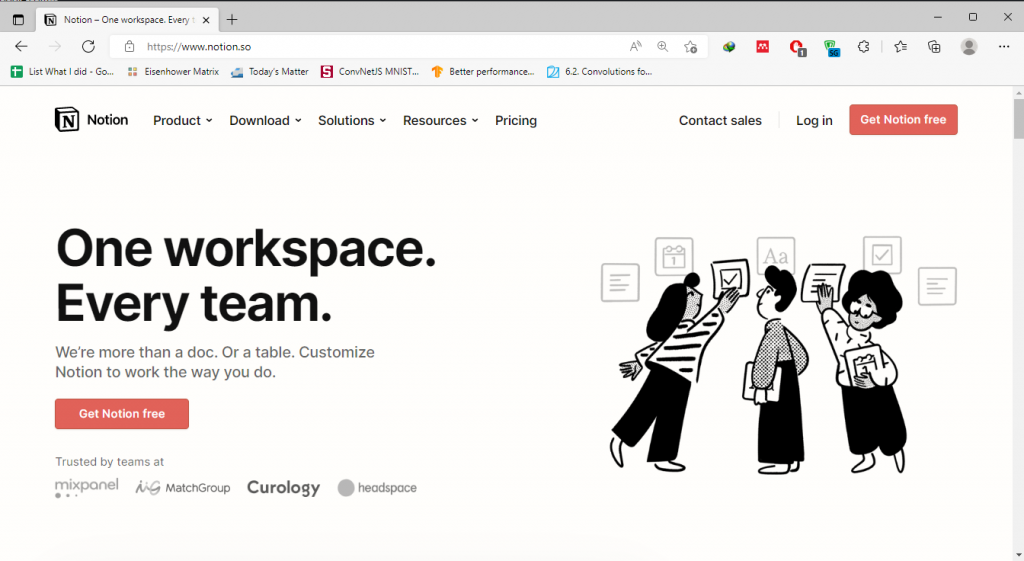Open the ConvNetJS MNIST bookmark
Image resolution: width=1024 pixels, height=561 pixels.
click(370, 72)
